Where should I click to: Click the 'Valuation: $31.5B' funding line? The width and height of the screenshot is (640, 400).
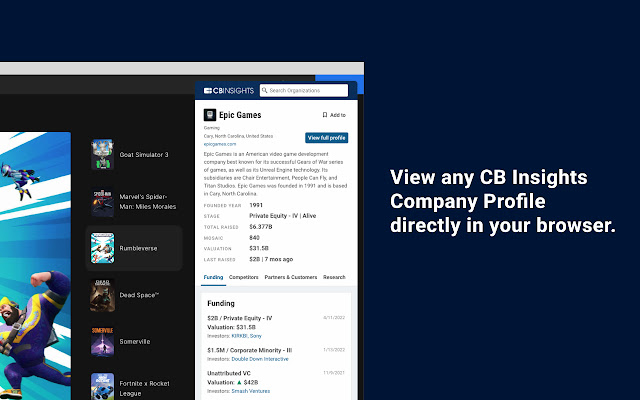coord(231,327)
